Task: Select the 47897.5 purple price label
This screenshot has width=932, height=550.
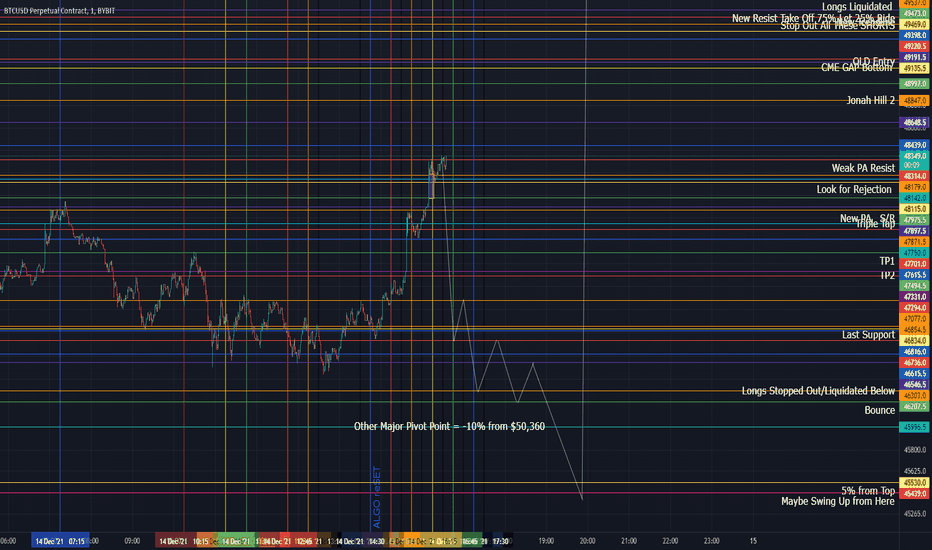Action: (x=914, y=231)
